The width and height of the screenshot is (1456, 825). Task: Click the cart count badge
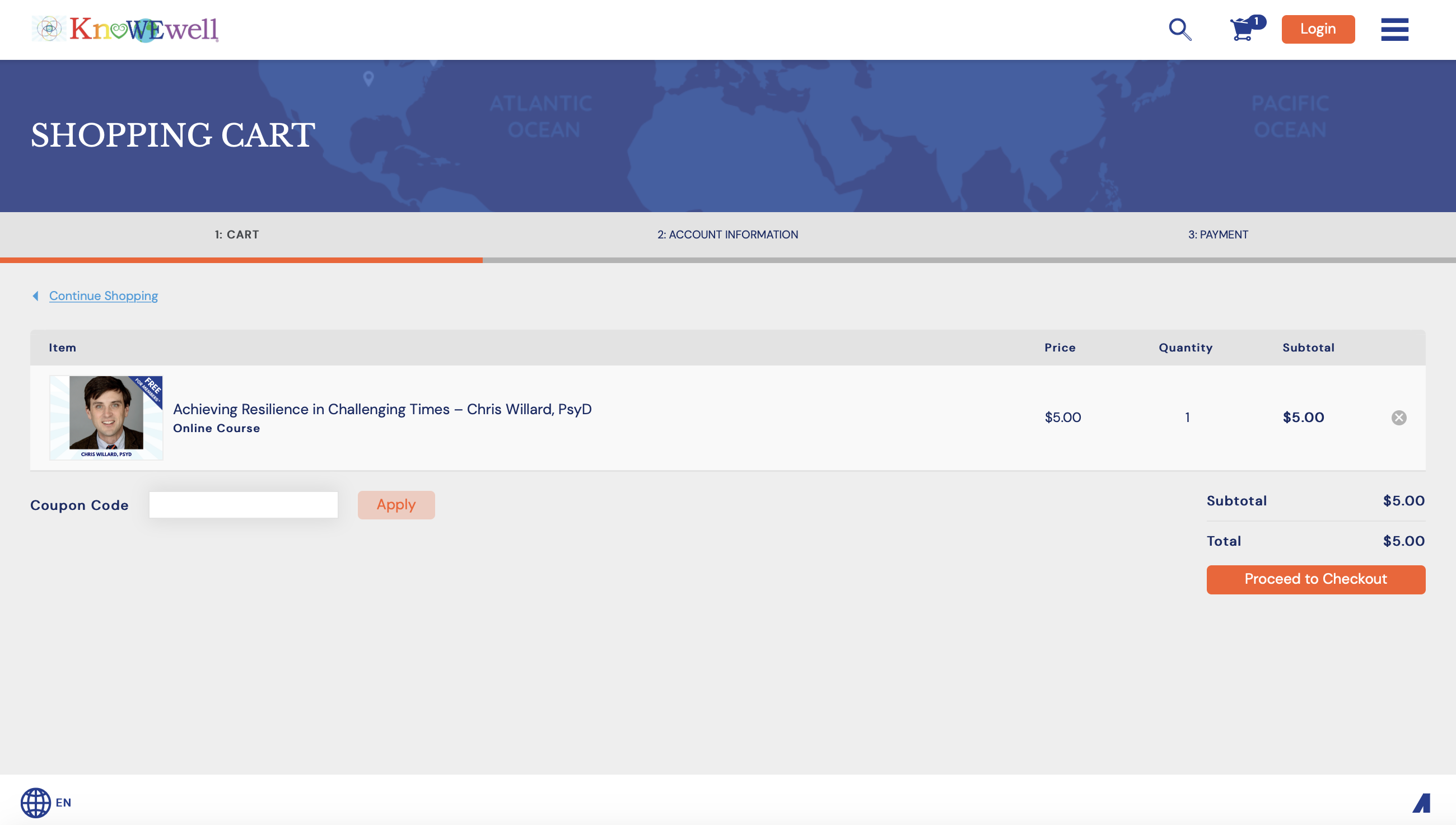click(1257, 21)
